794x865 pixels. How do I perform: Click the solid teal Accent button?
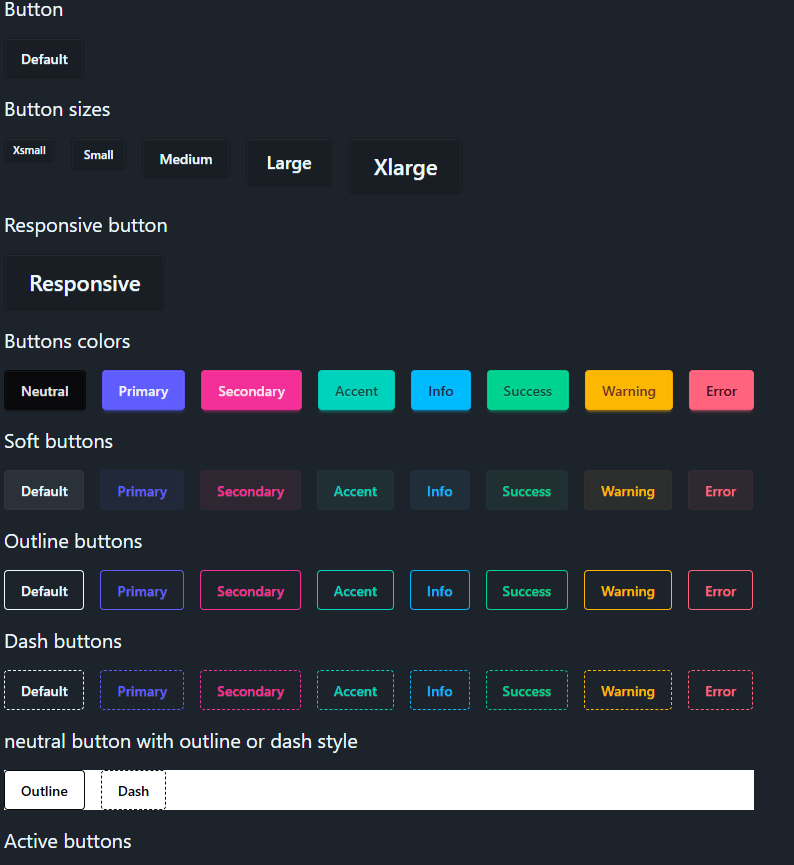click(356, 391)
